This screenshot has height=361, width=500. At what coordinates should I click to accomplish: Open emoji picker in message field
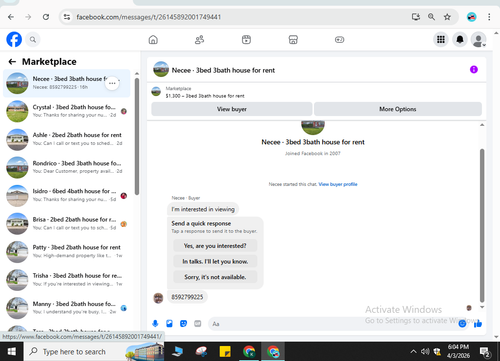[462, 323]
